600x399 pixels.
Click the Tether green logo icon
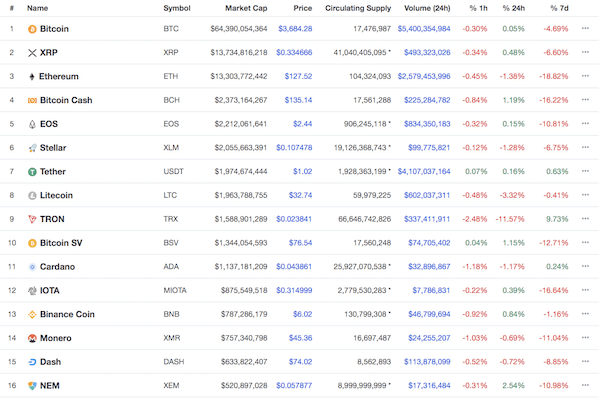tap(32, 172)
